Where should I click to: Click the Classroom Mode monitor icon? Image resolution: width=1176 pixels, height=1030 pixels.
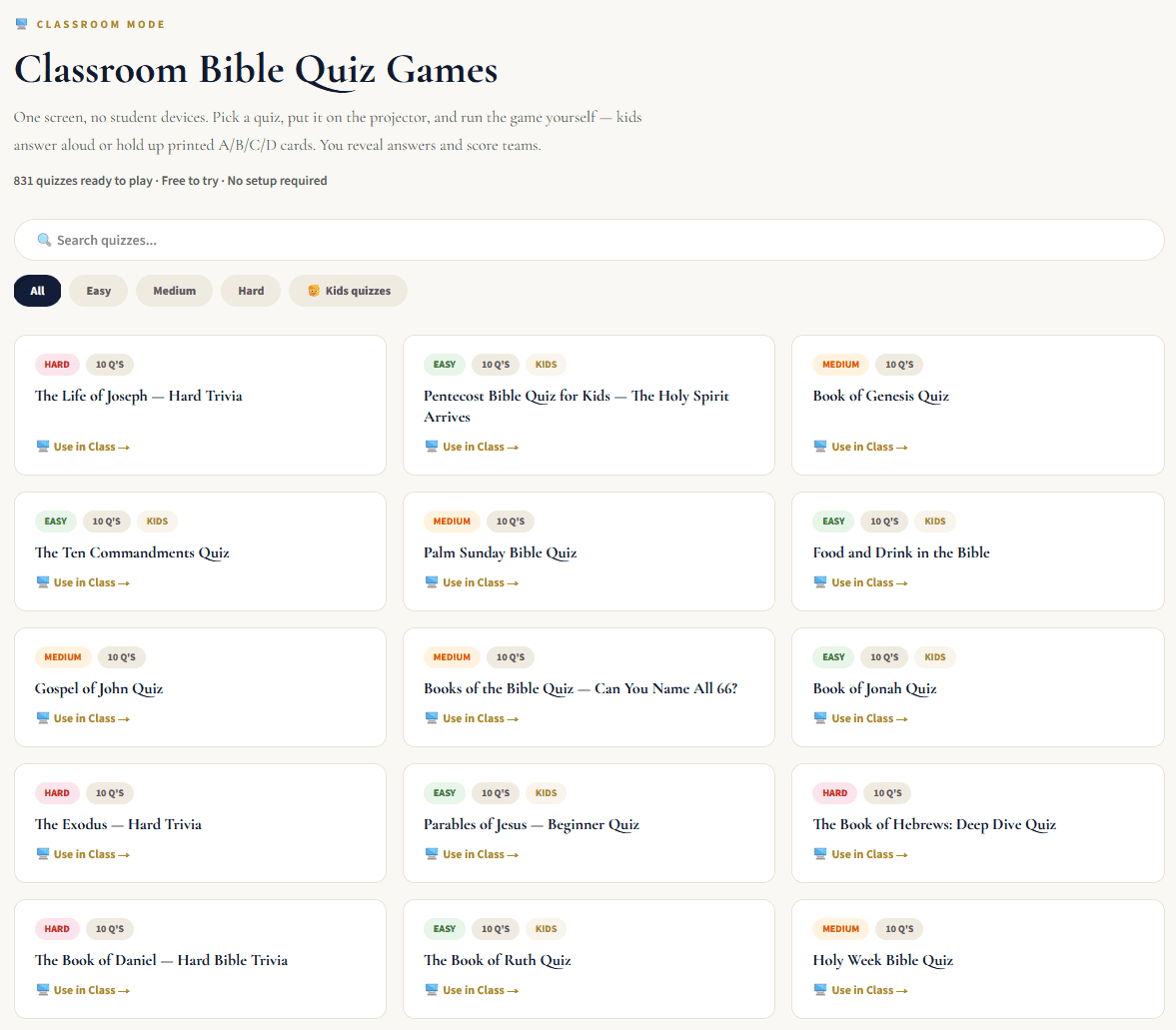22,24
